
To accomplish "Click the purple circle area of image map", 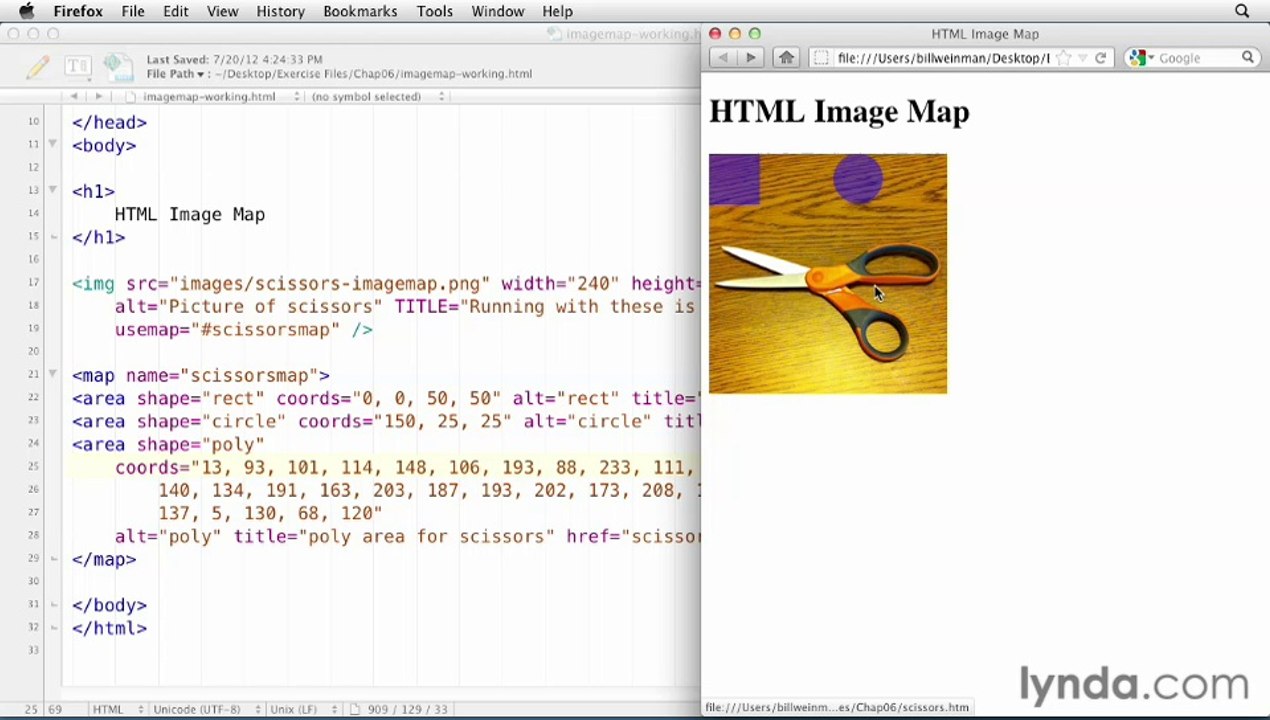I will 858,179.
